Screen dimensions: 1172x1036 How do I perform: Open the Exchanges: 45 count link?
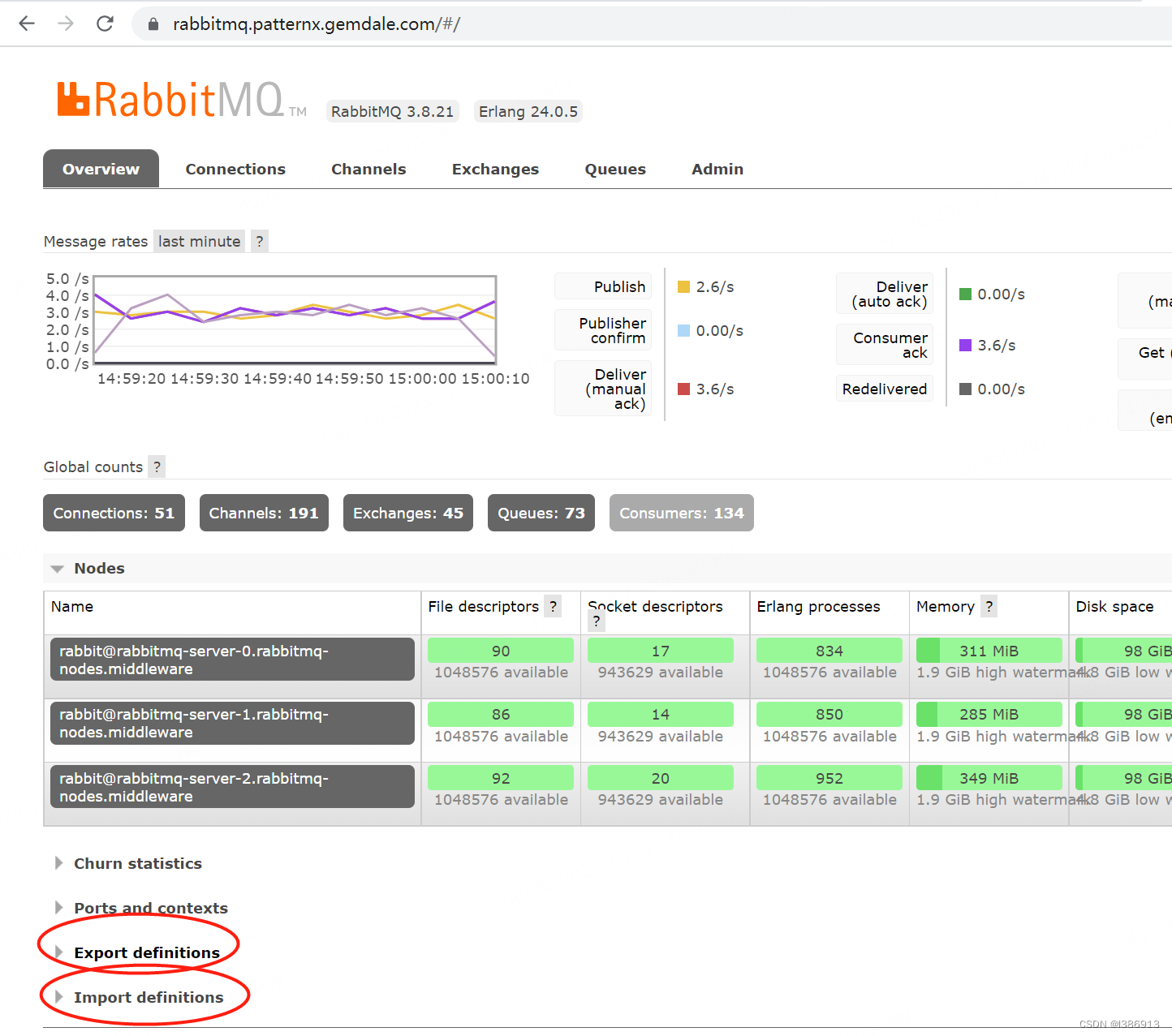(407, 513)
